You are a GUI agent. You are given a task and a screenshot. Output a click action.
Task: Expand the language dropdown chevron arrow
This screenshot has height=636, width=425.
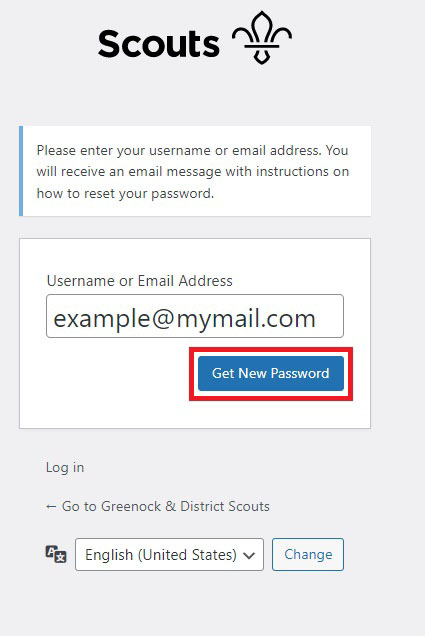249,555
